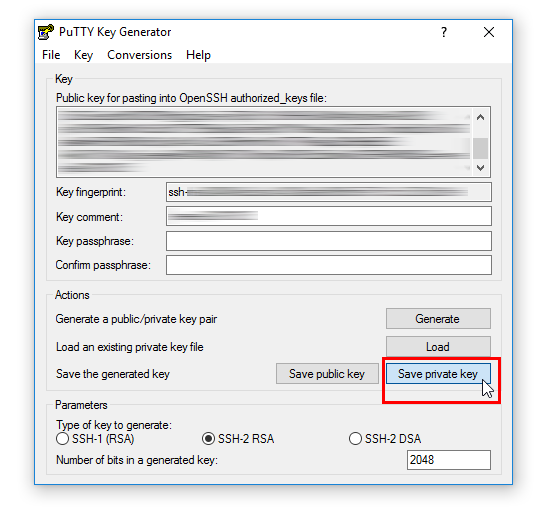The image size is (545, 509).
Task: Click the PuTTY Key Generator title icon
Action: (x=46, y=32)
